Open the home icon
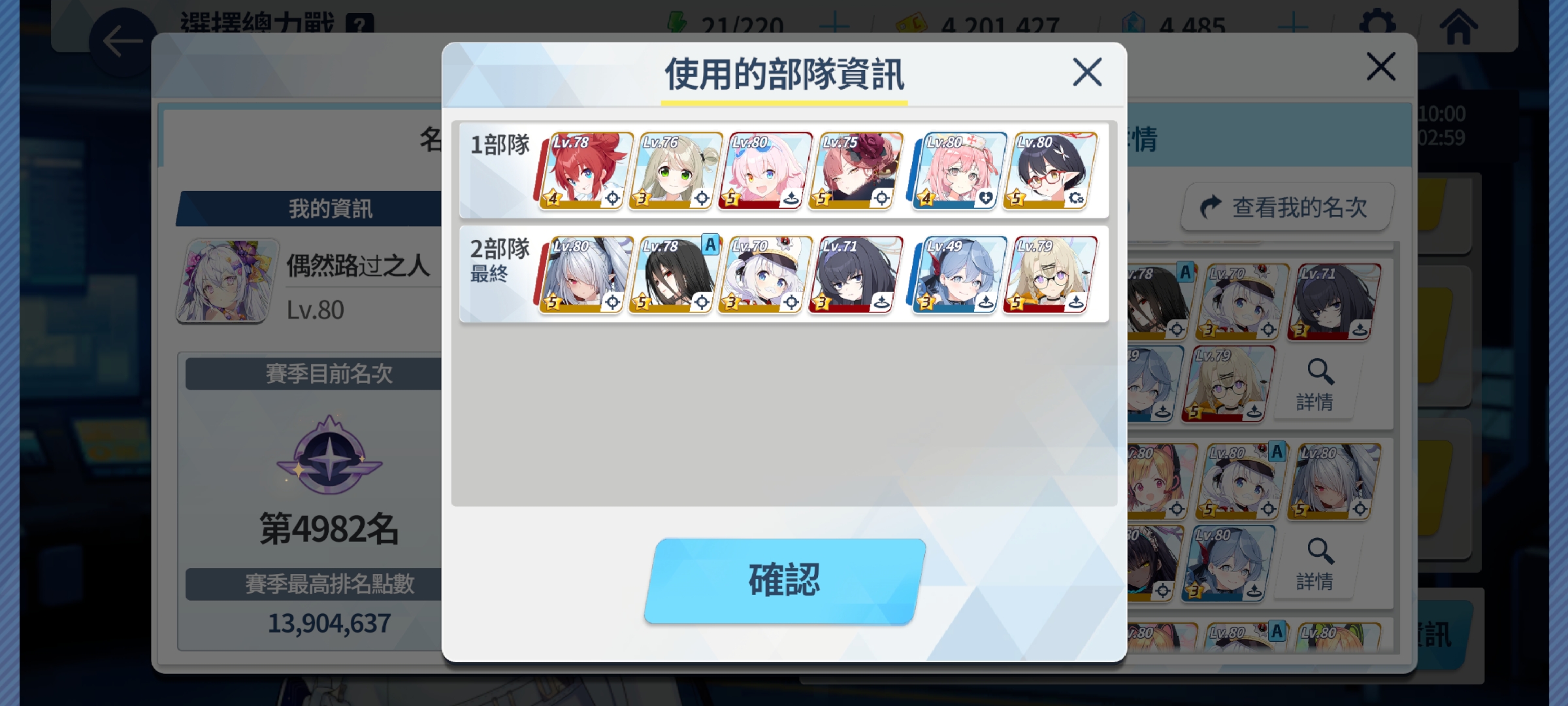This screenshot has height=706, width=1568. click(1458, 26)
